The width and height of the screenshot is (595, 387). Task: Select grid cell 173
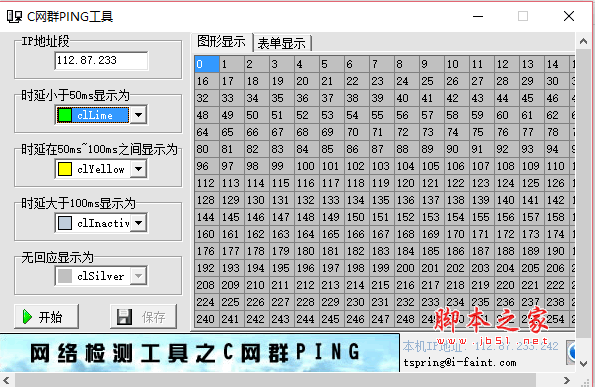pyautogui.click(x=532, y=234)
